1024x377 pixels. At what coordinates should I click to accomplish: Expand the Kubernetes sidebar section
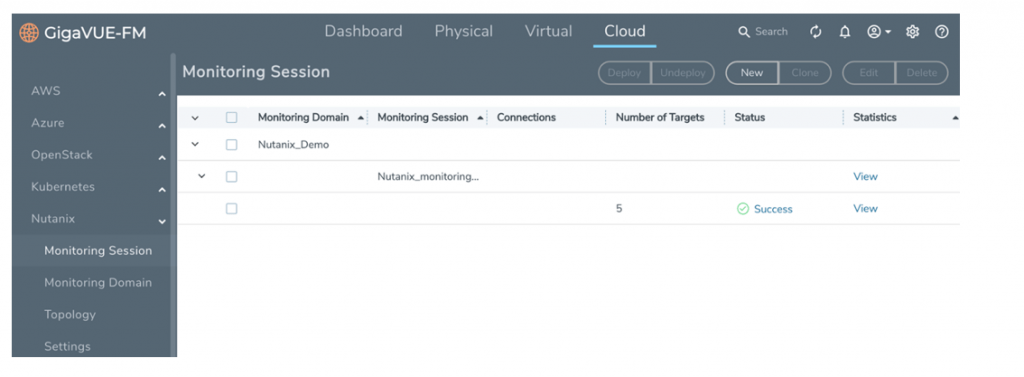[162, 190]
